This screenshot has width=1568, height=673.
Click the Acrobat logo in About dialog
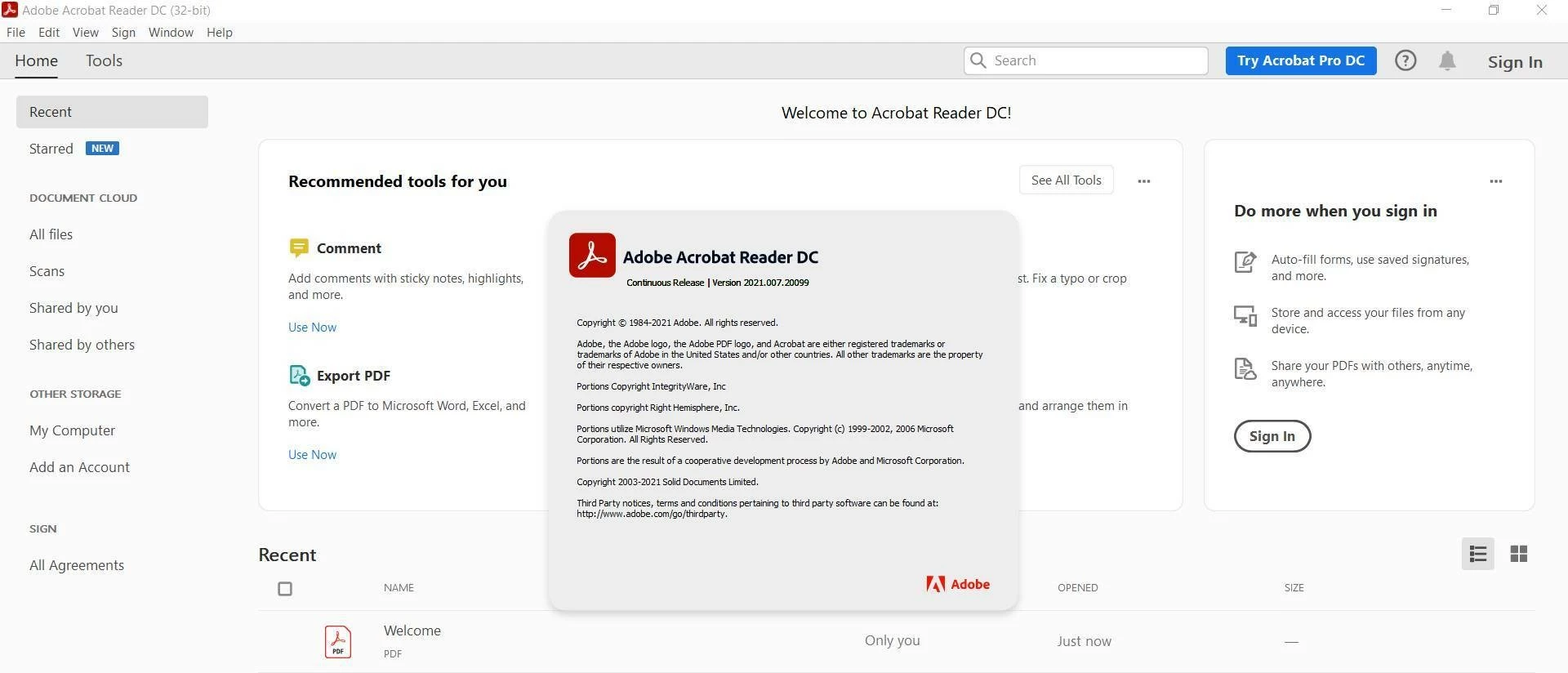[x=592, y=256]
